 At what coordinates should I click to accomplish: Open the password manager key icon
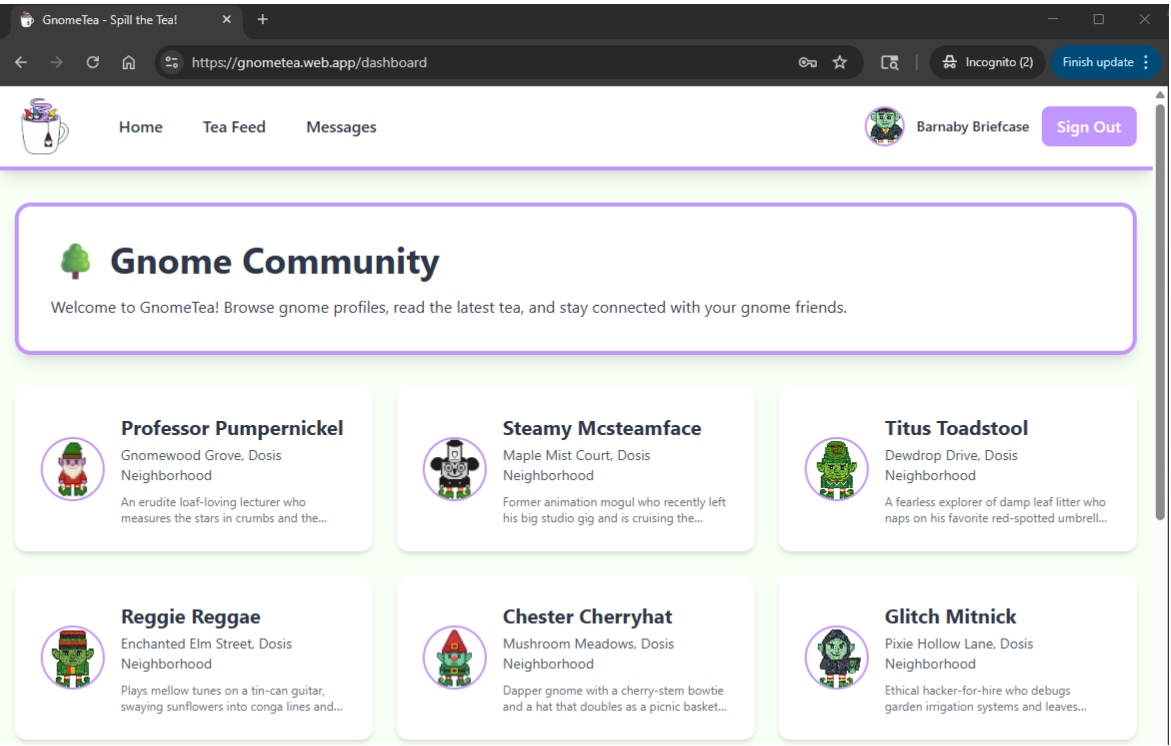pyautogui.click(x=806, y=61)
